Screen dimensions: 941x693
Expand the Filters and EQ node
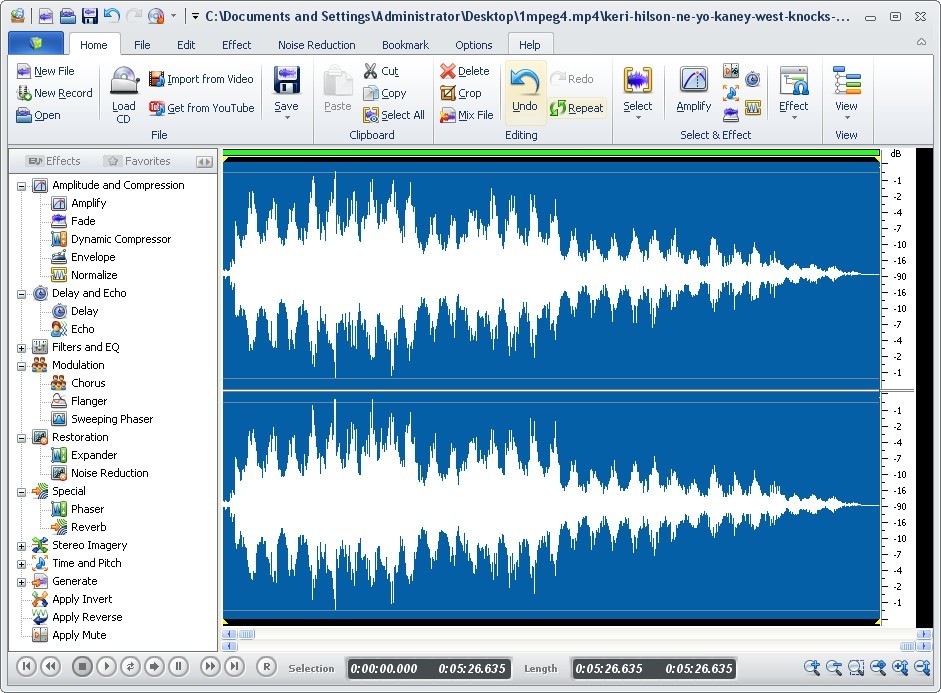22,347
